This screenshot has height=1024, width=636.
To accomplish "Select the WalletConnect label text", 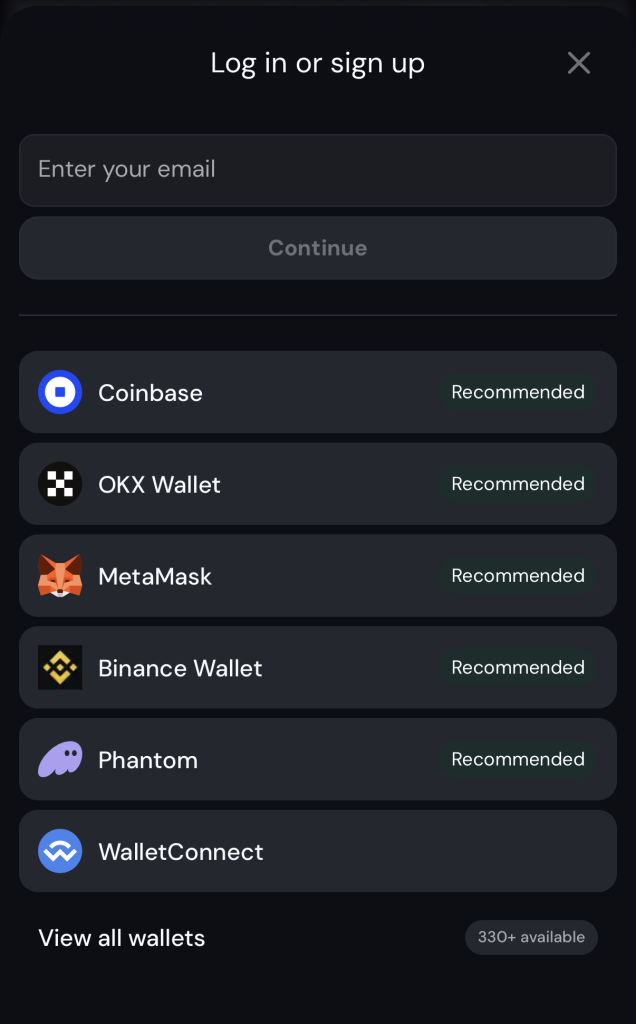I will pyautogui.click(x=181, y=853).
